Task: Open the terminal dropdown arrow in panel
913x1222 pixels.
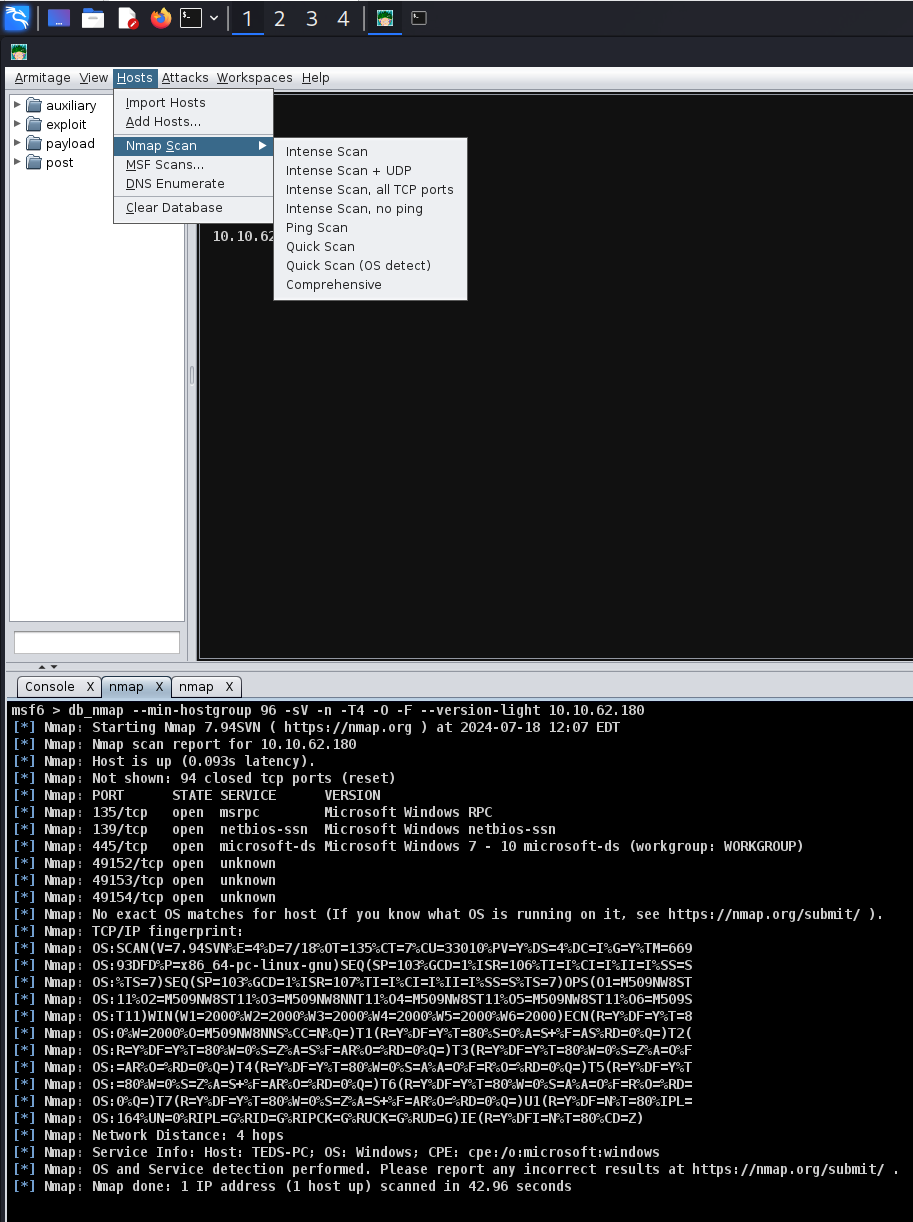Action: pos(214,18)
